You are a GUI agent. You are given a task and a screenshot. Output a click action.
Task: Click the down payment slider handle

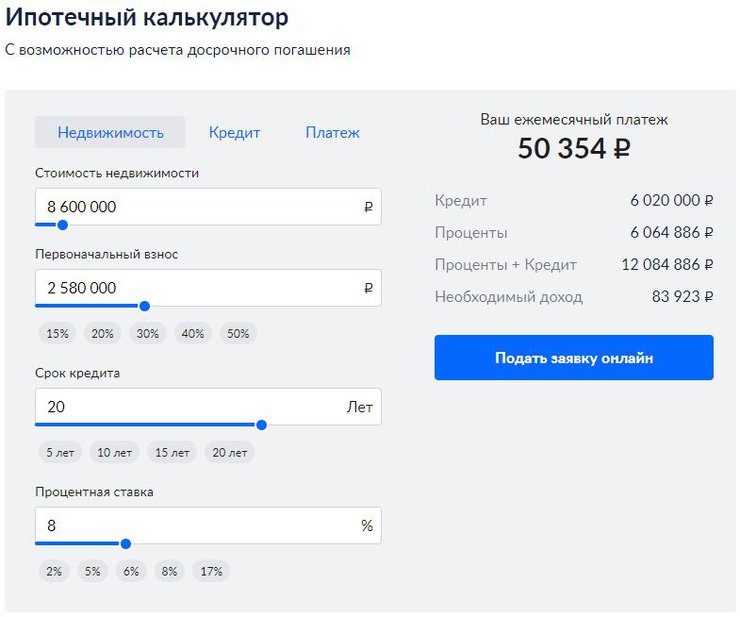coord(144,306)
